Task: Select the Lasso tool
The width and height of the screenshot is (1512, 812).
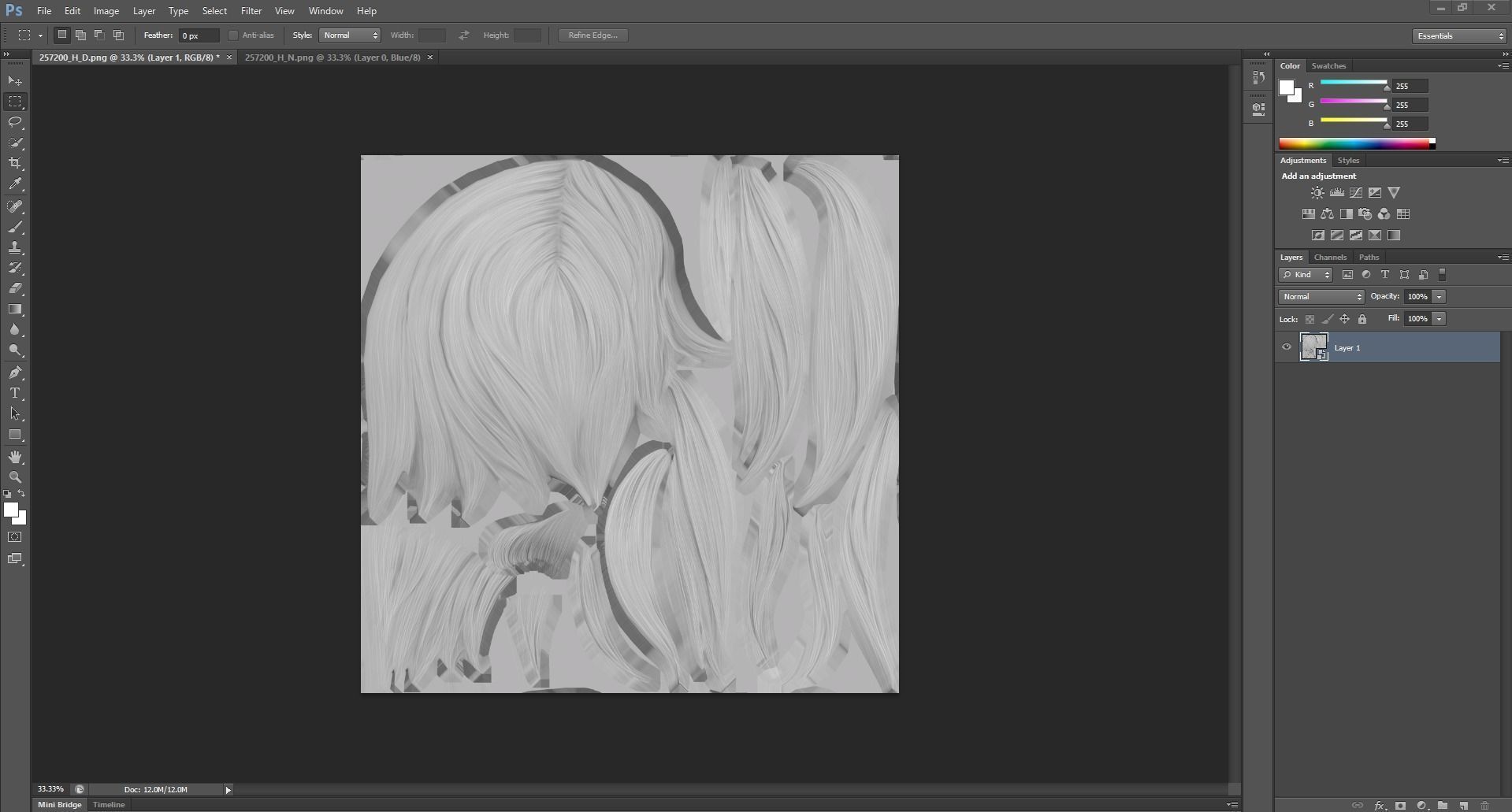Action: click(x=15, y=122)
